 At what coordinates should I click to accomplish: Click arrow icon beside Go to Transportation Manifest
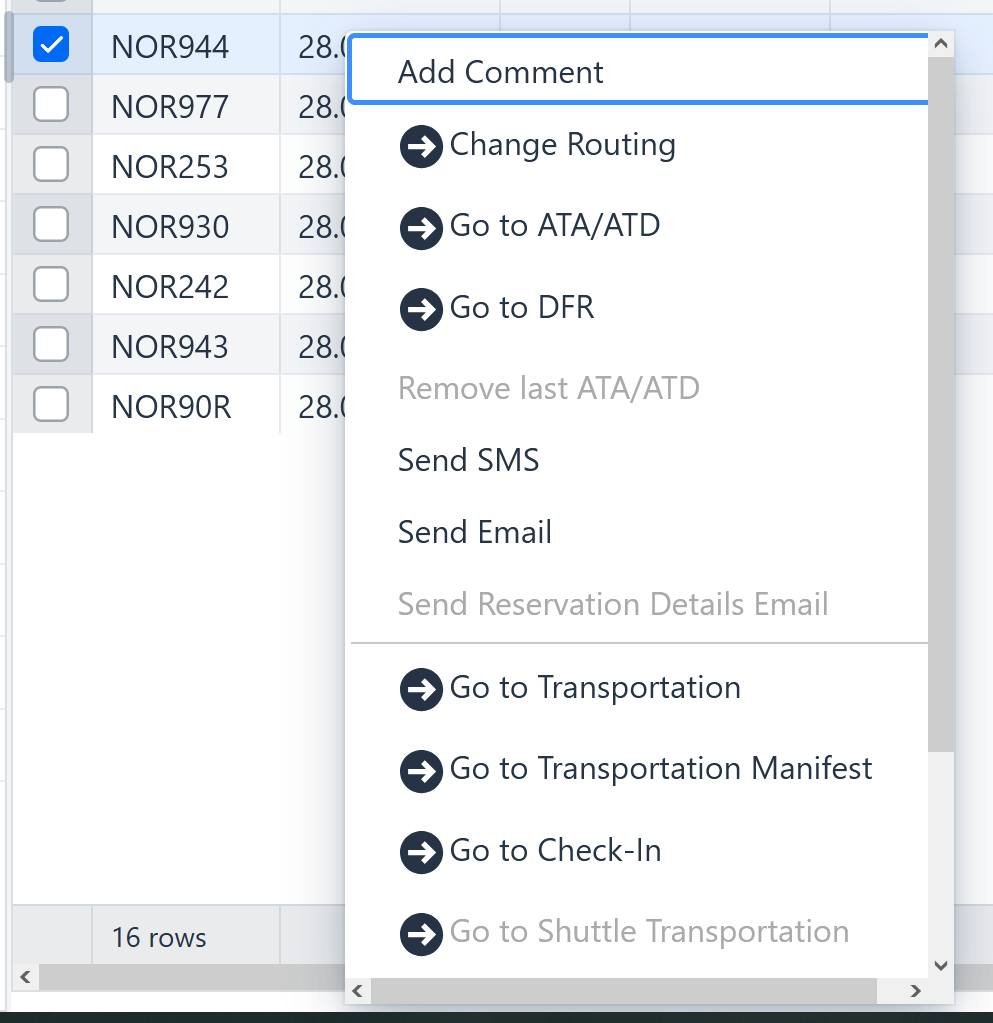[x=421, y=771]
